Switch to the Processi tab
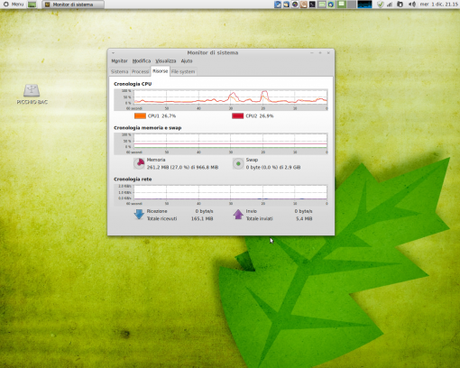Image resolution: width=460 pixels, height=368 pixels. [140, 72]
